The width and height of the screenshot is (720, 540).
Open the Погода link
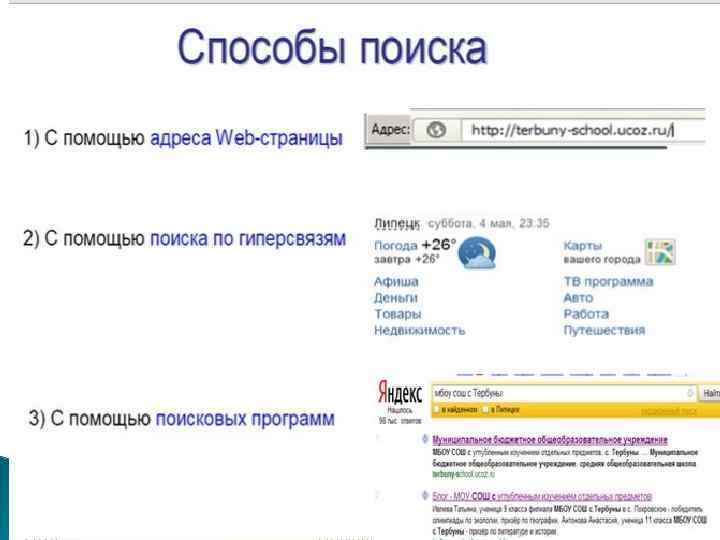tap(395, 246)
